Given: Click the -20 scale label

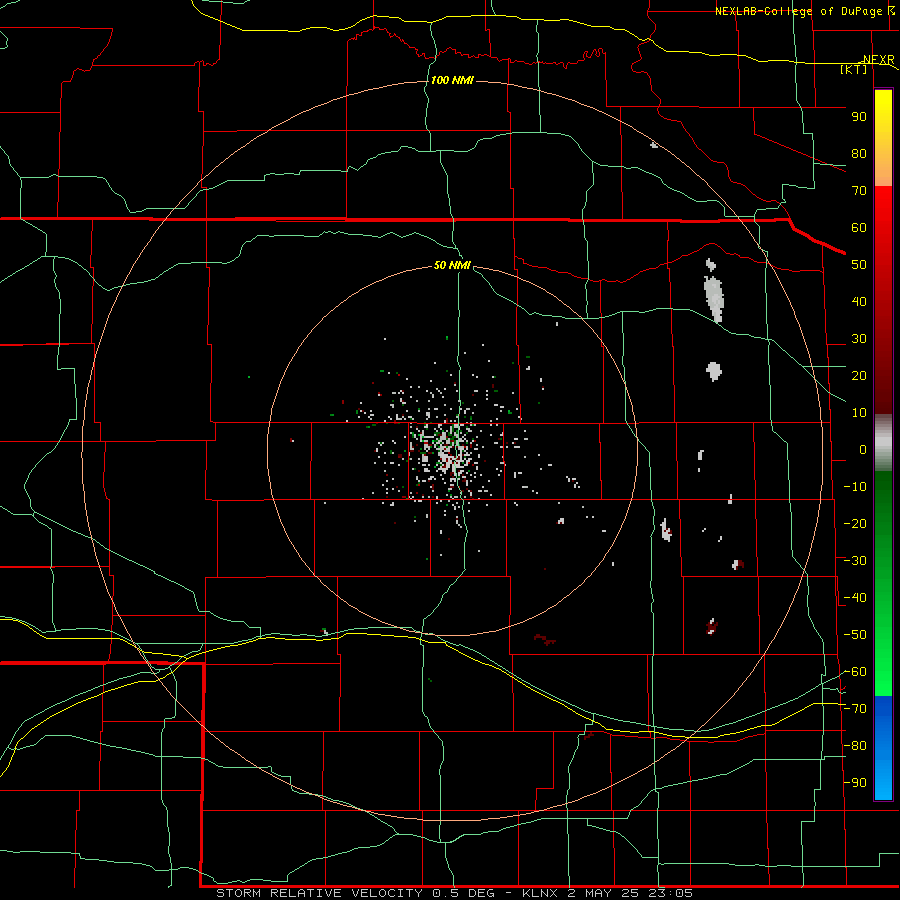Looking at the screenshot, I should click(x=855, y=523).
